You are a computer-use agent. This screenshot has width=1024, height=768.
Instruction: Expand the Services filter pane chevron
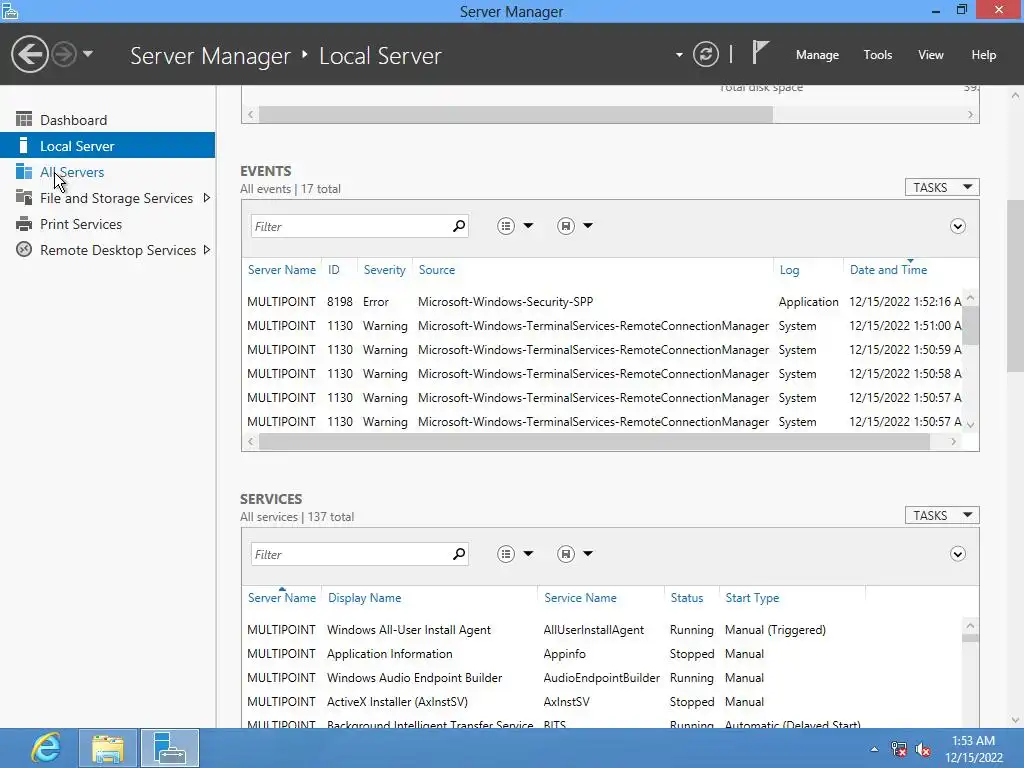[x=957, y=554]
